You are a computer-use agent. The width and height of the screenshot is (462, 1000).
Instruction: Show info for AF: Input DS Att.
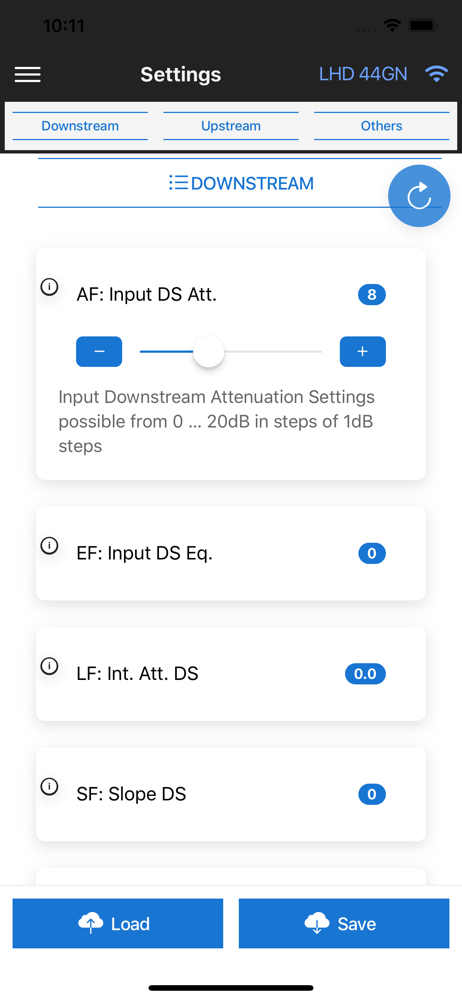click(x=49, y=287)
